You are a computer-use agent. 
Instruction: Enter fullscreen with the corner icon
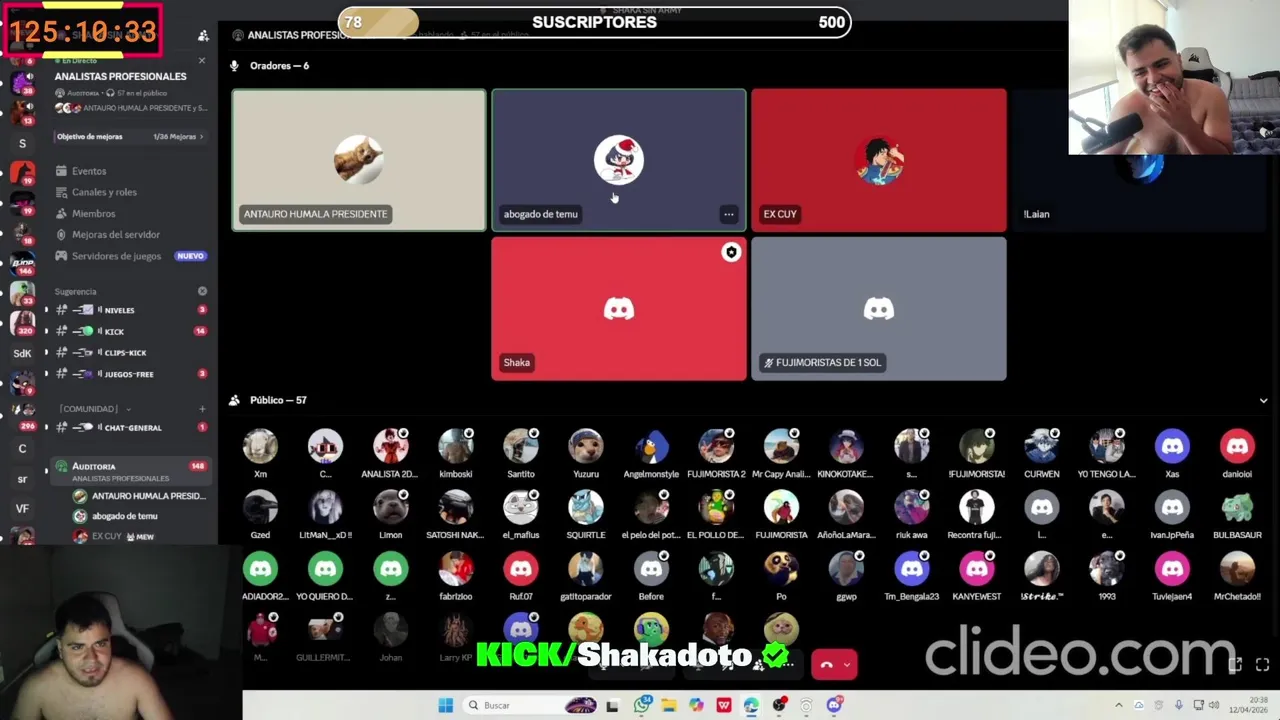1262,664
